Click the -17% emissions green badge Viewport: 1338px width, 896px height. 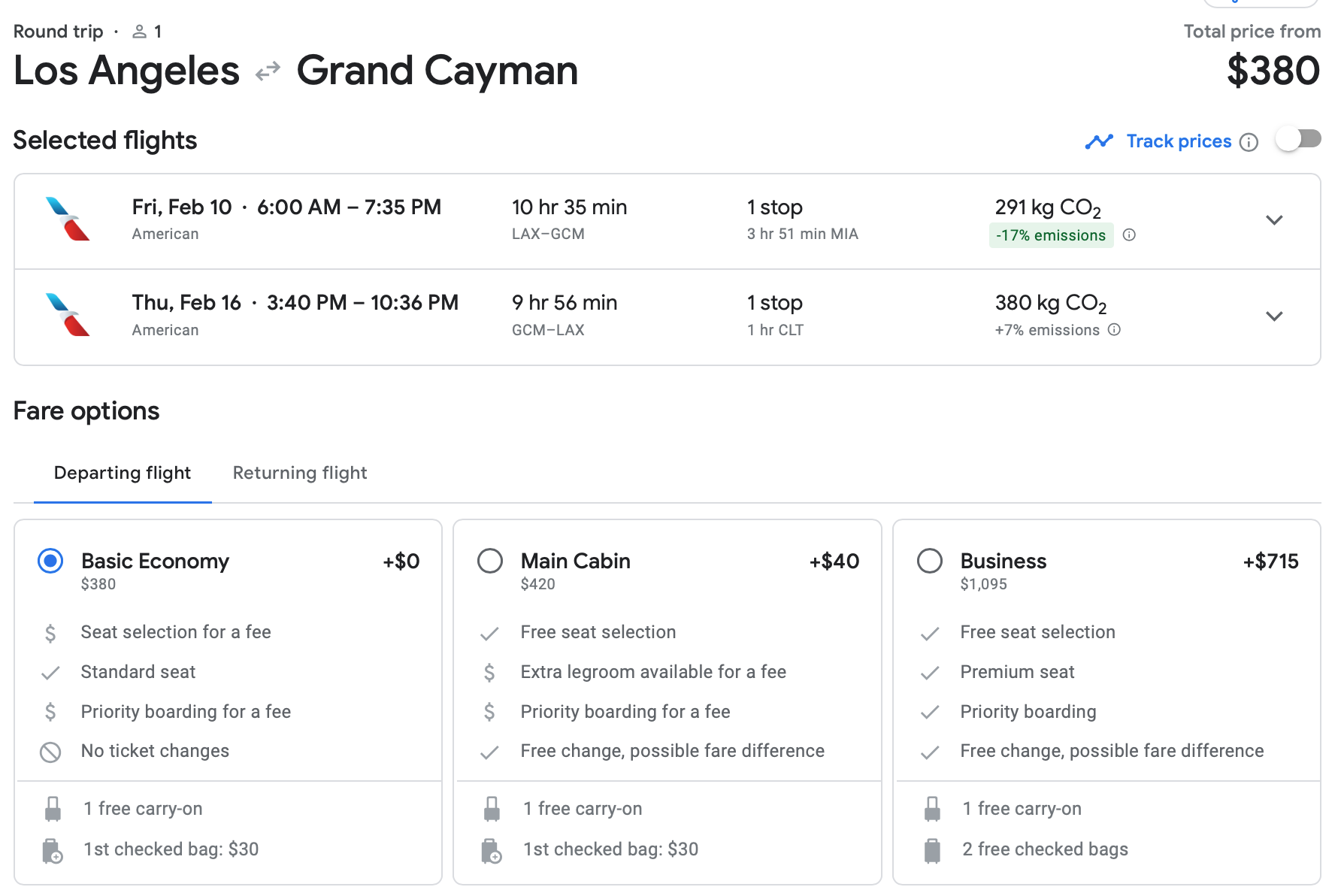coord(1051,235)
